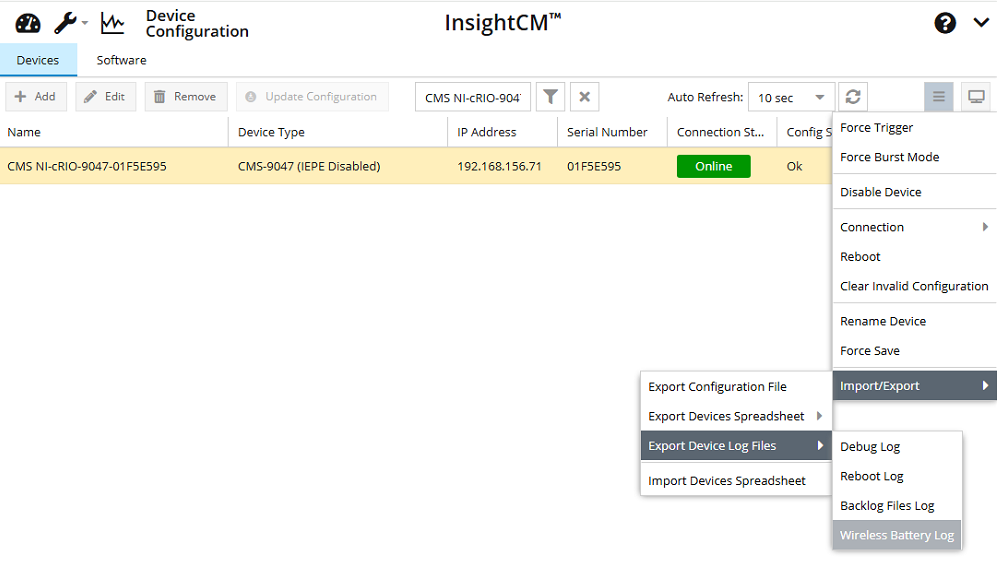Export the Debug Log
The width and height of the screenshot is (997, 573).
click(x=897, y=446)
